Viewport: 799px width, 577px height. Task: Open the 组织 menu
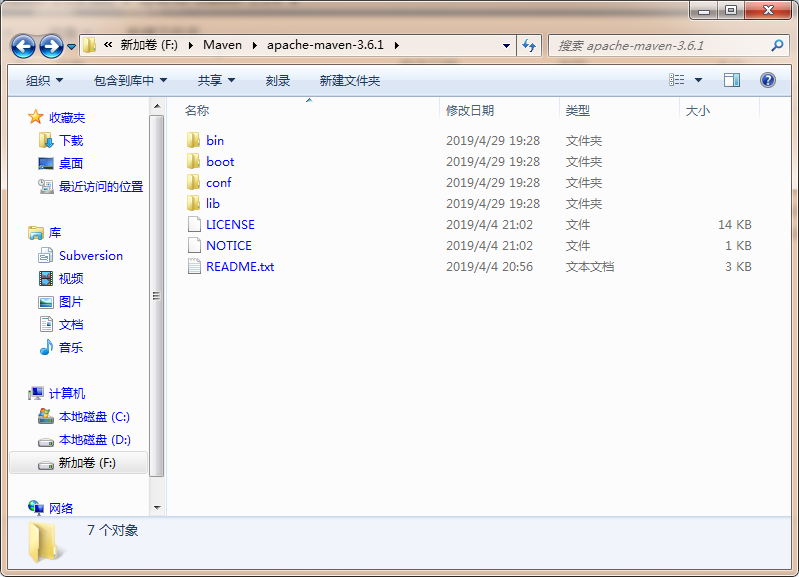point(44,81)
